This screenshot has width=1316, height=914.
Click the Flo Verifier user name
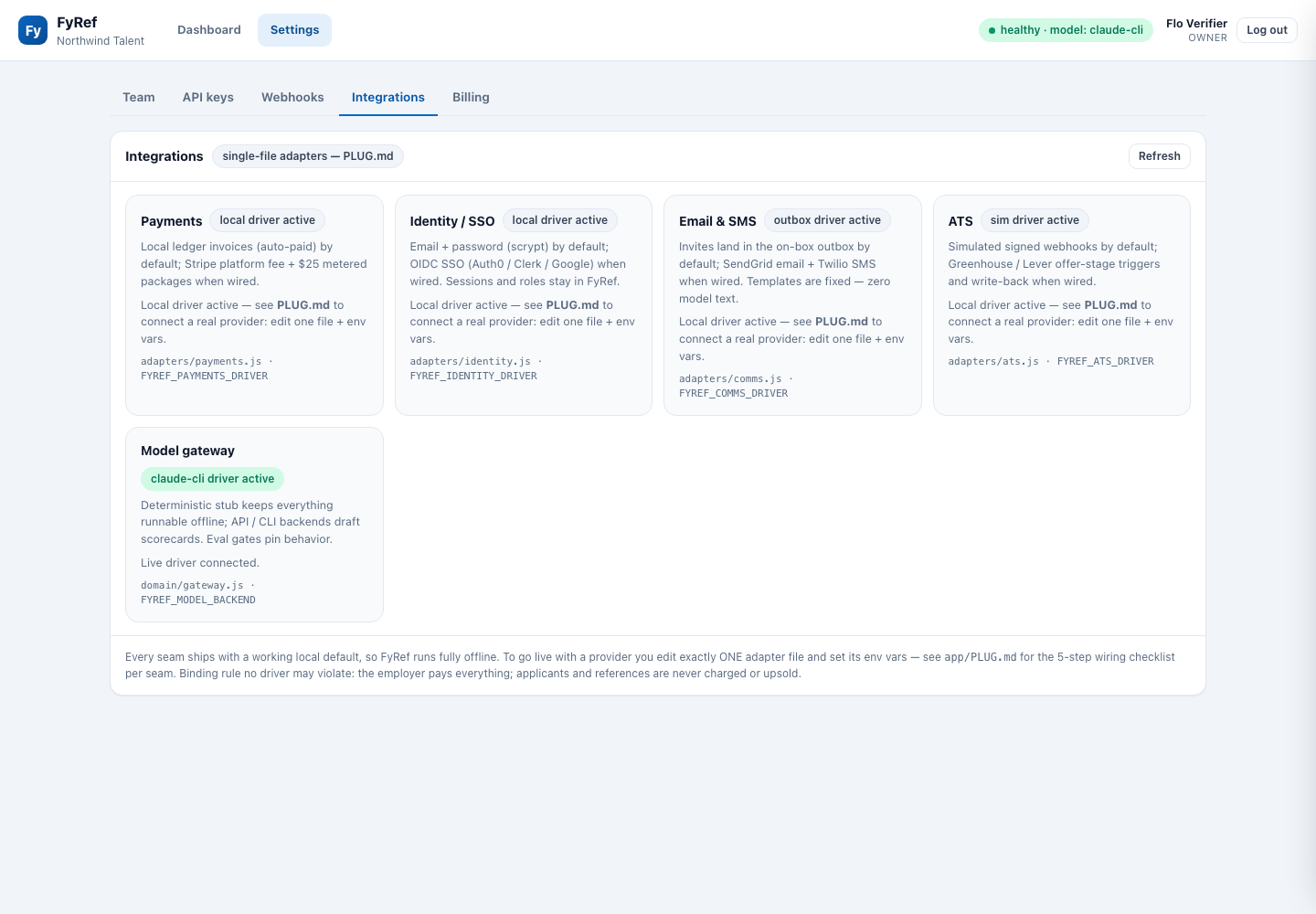pos(1196,24)
